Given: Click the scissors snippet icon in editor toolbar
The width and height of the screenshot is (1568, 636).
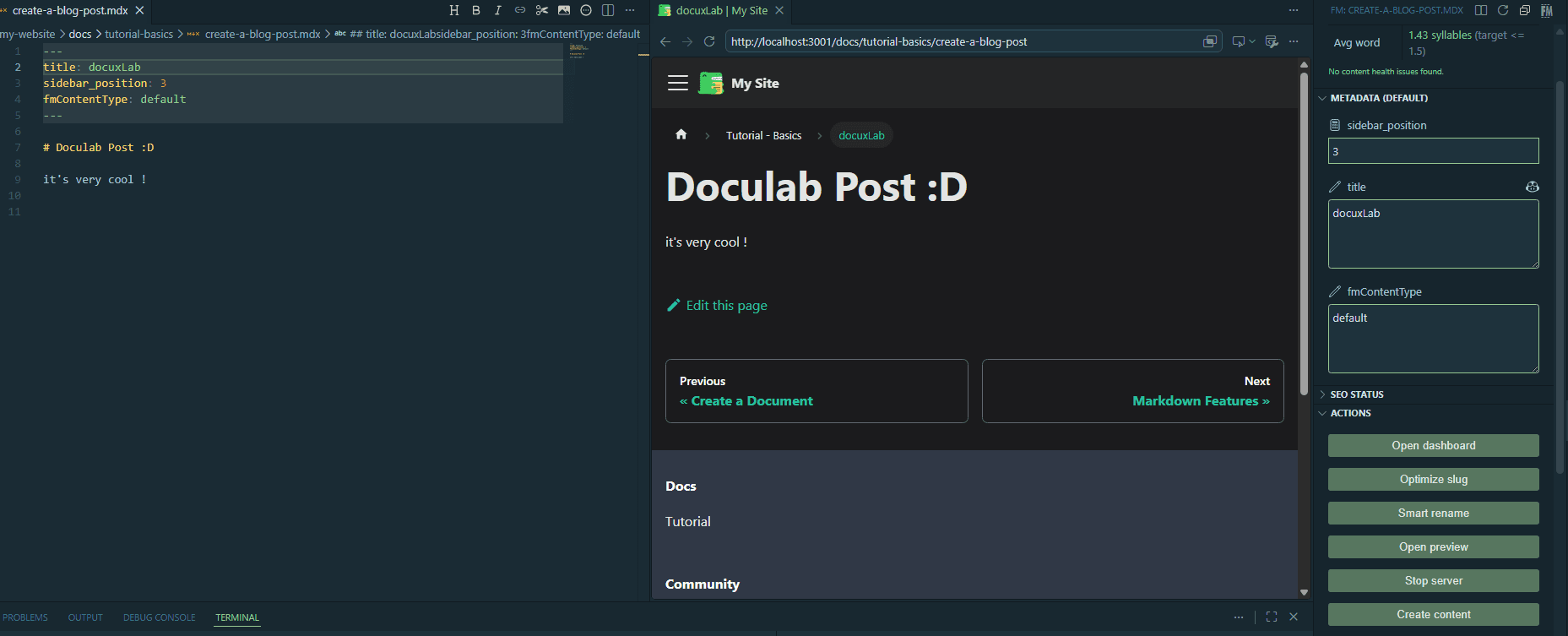Looking at the screenshot, I should click(x=542, y=10).
